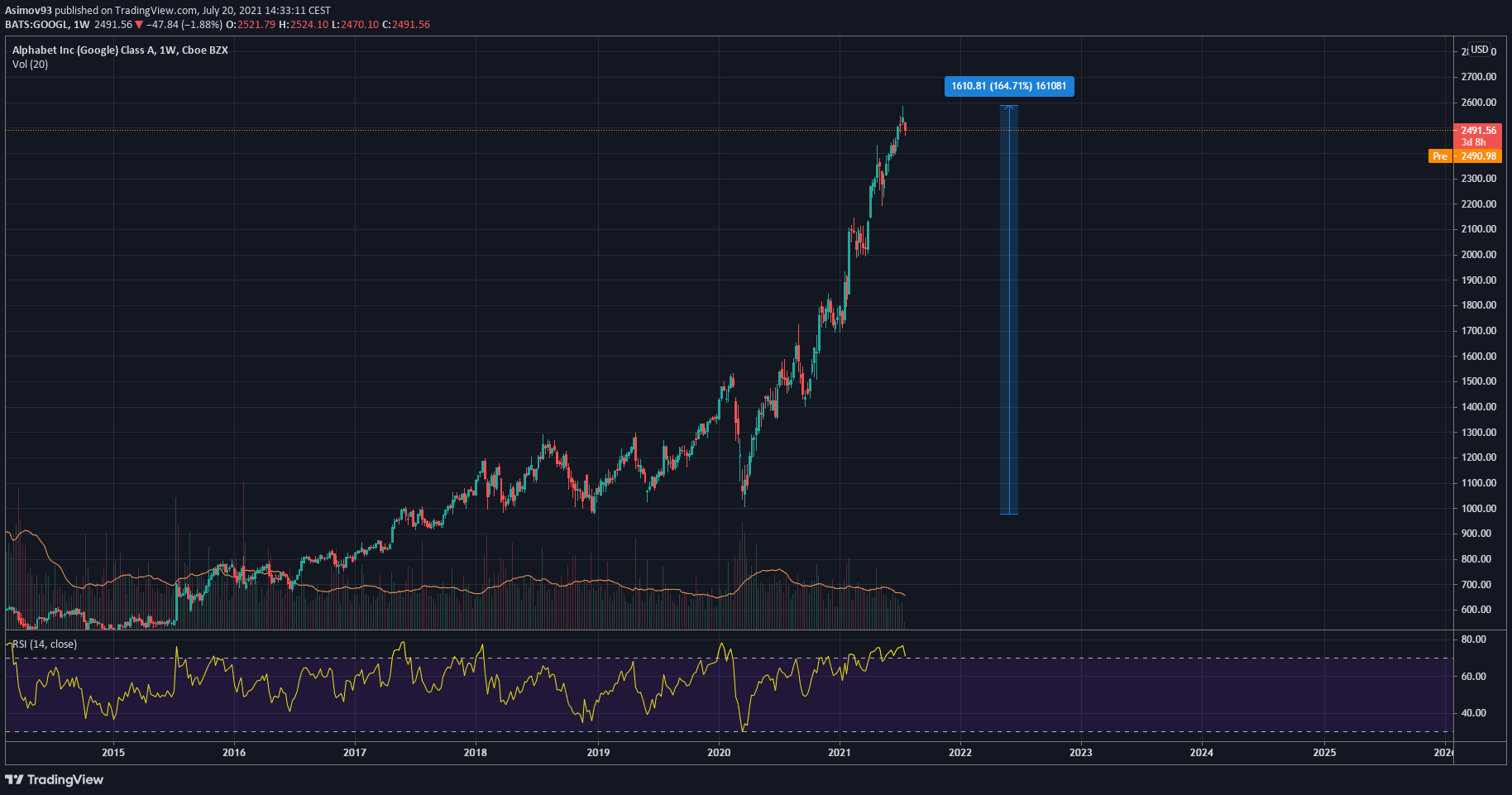1512x795 pixels.
Task: Click the orange Pre market label
Action: click(1440, 156)
